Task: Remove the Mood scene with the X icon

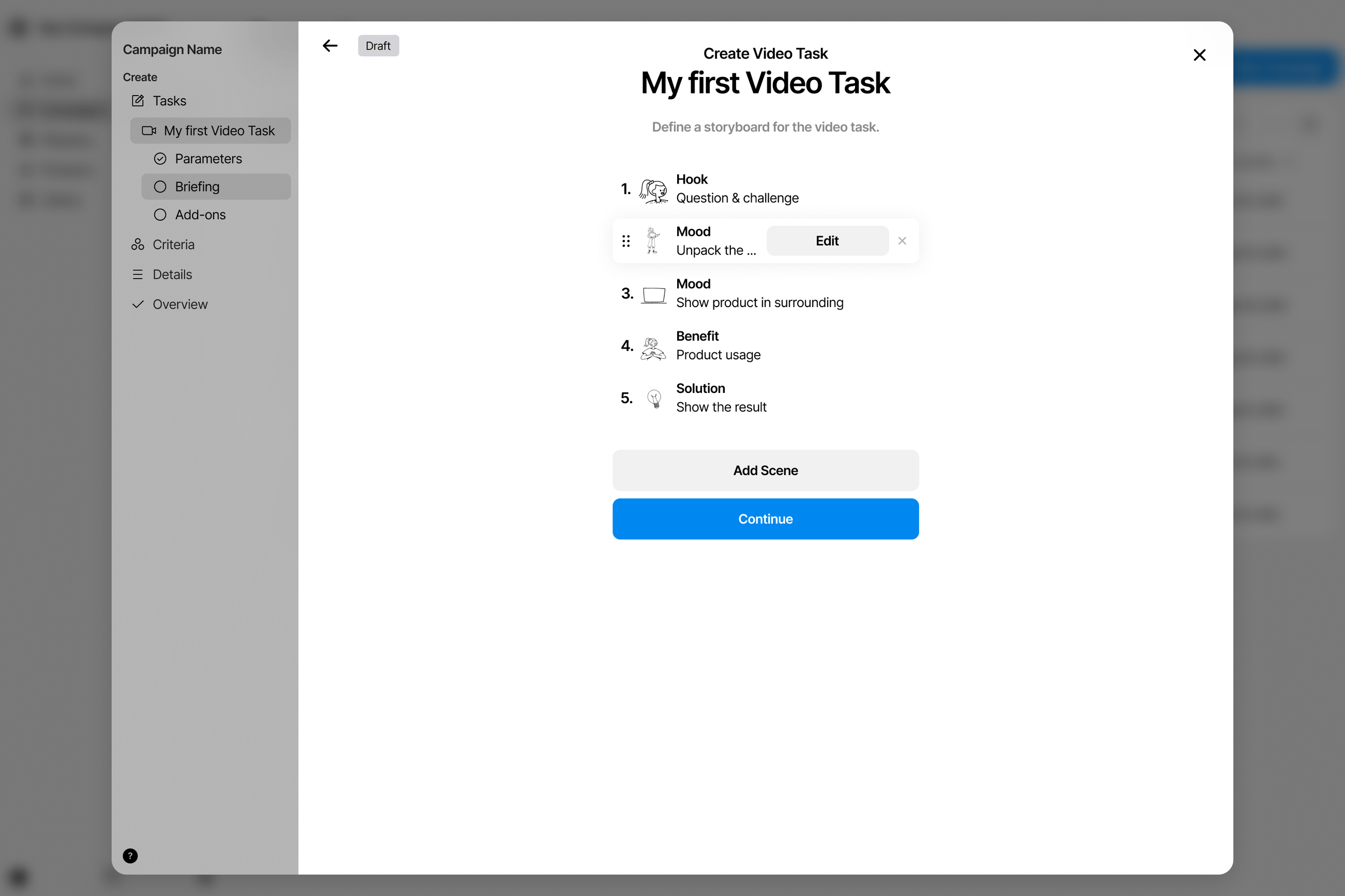Action: [902, 241]
